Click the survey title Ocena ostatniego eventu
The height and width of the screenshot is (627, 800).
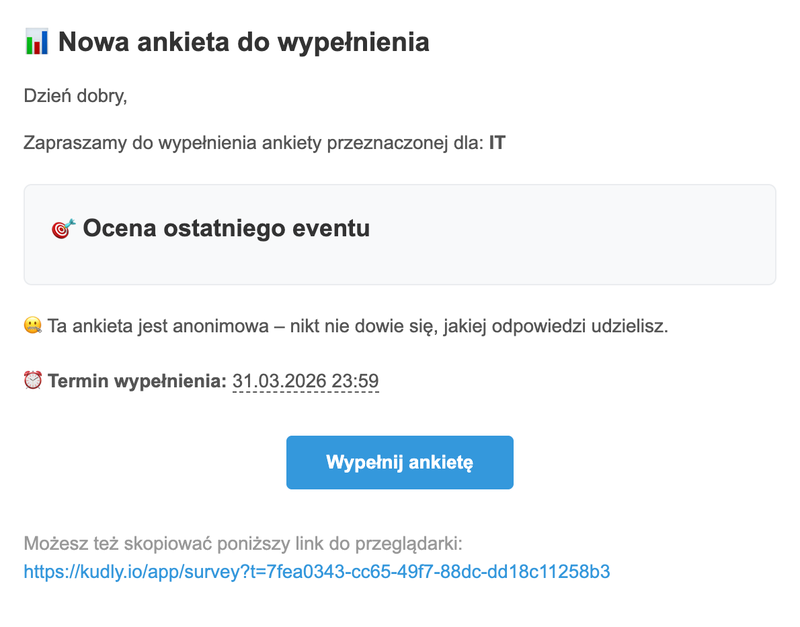pos(226,228)
